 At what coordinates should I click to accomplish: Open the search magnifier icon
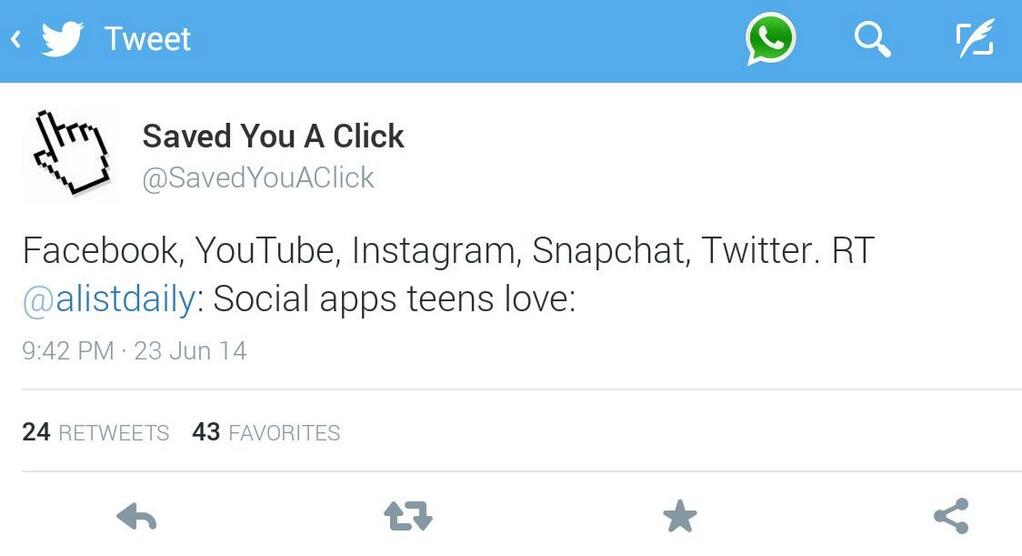pyautogui.click(x=872, y=39)
